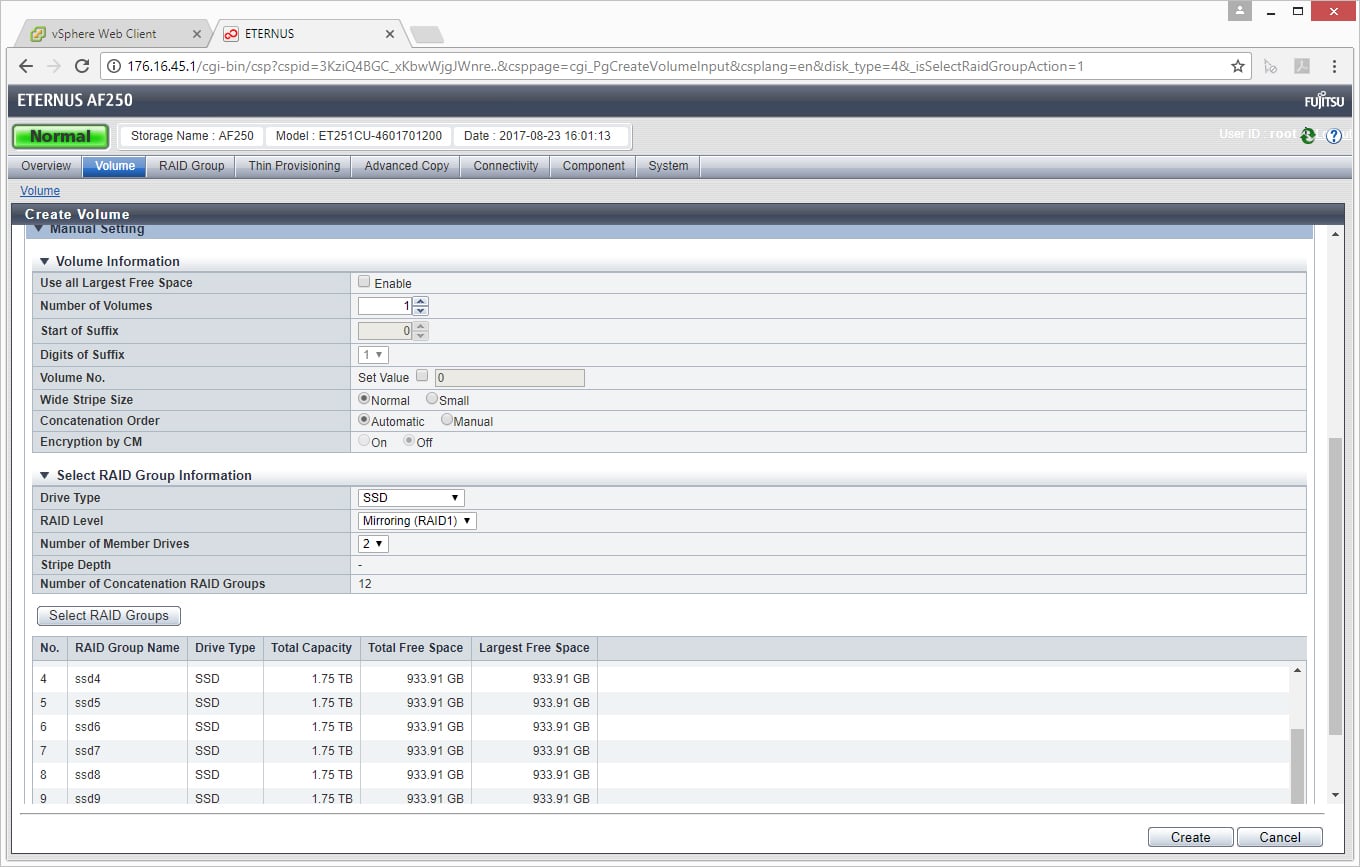
Task: Click the Fujitsu logo
Action: [1324, 101]
